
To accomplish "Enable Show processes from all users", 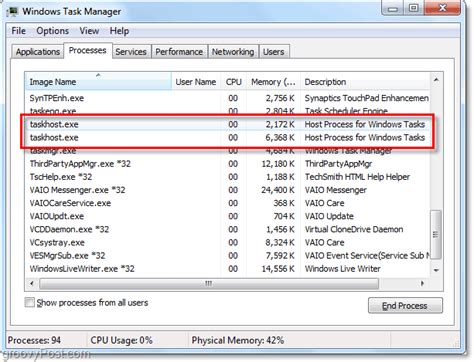I will tap(29, 303).
